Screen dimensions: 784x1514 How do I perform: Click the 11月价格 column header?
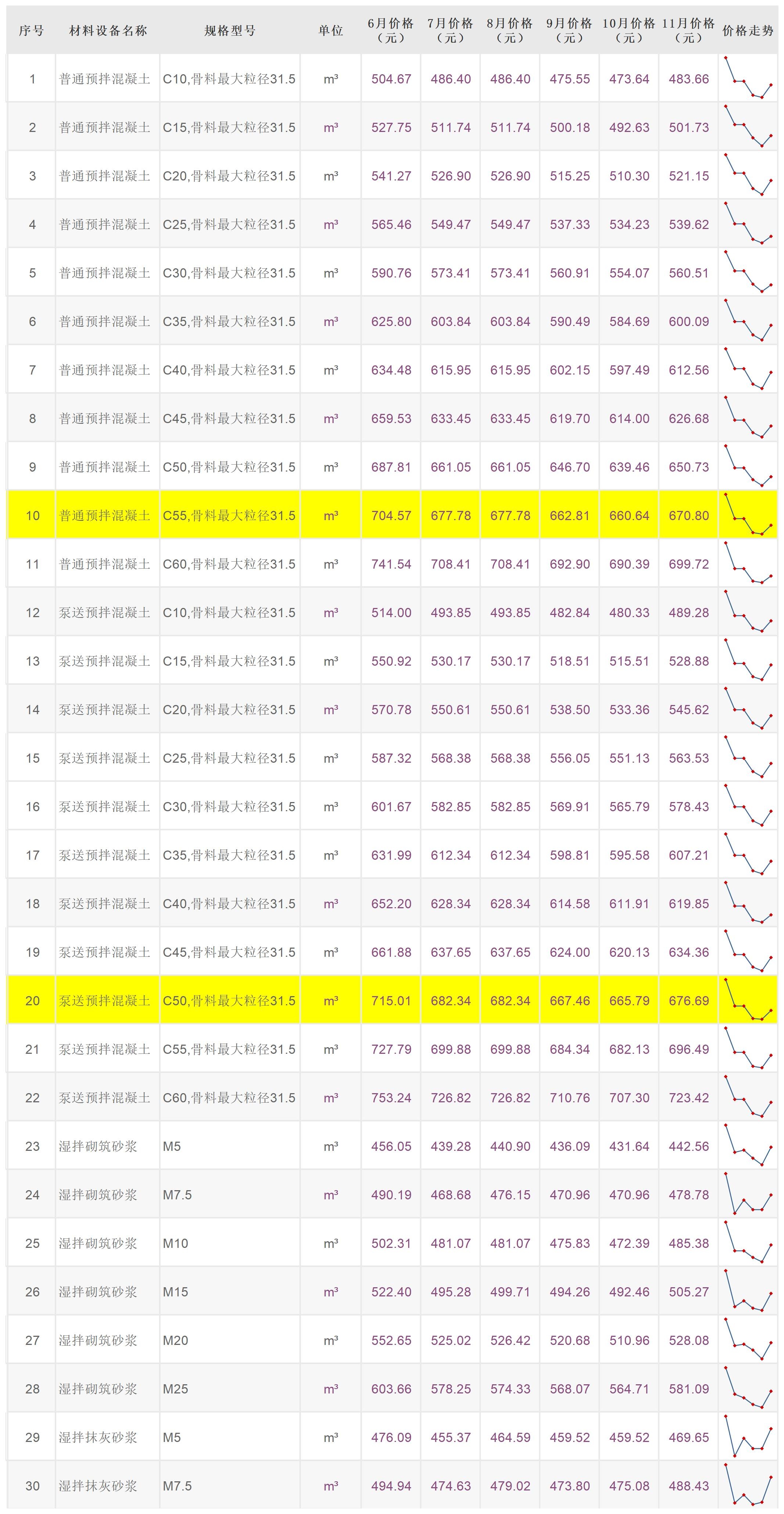(x=688, y=31)
